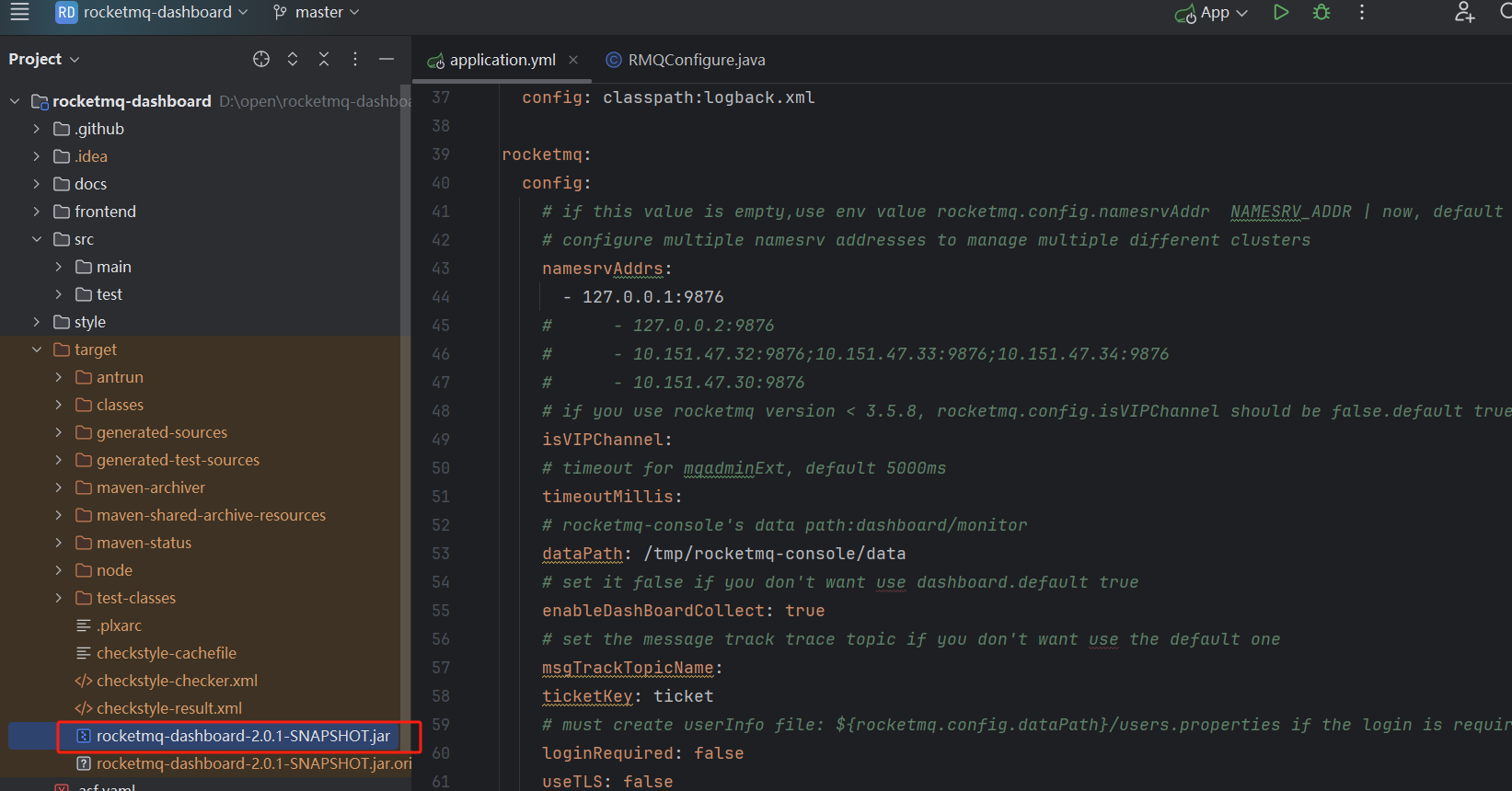Click the dataPath key on line 53
This screenshot has height=791, width=1512.
(583, 554)
